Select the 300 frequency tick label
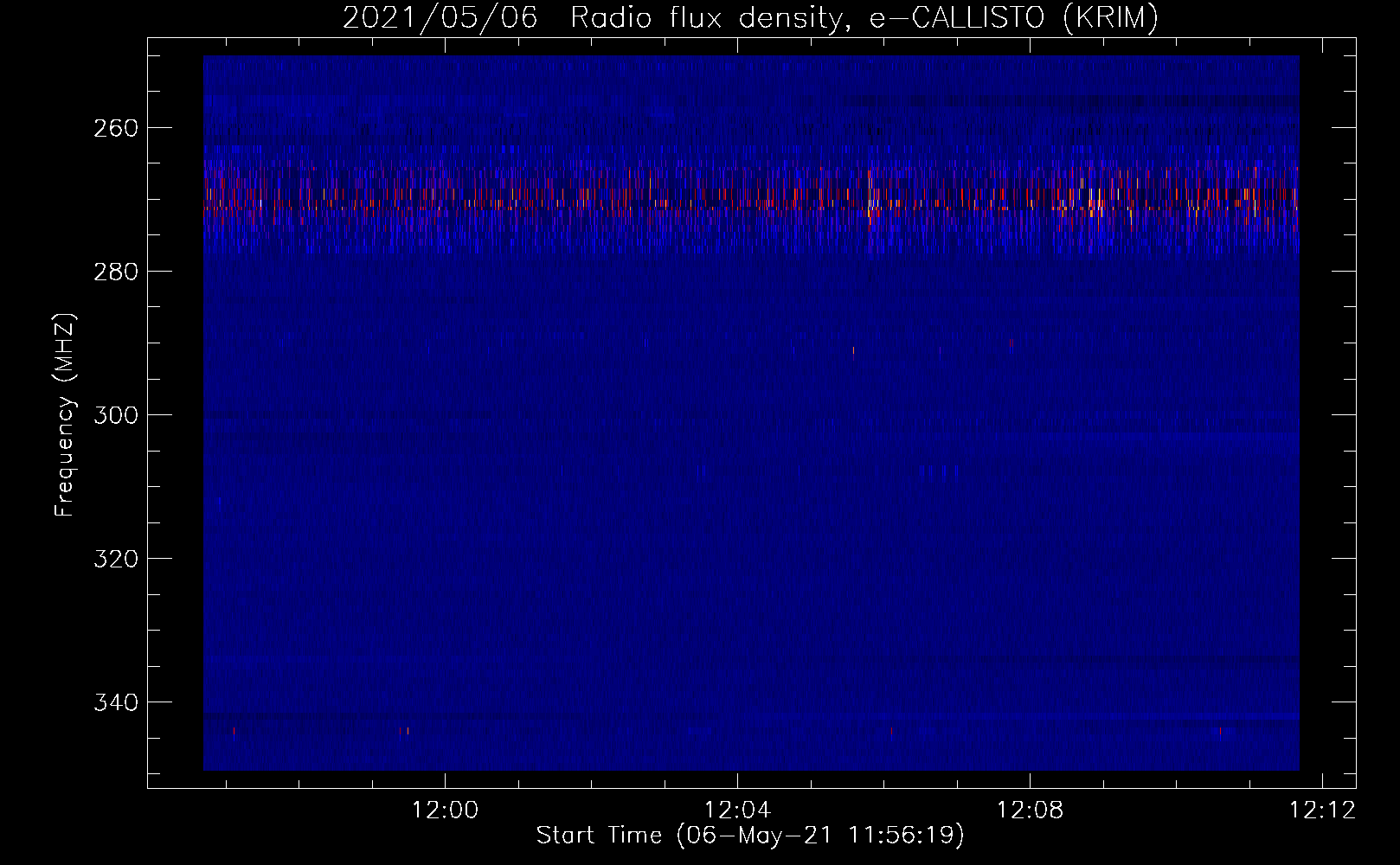 pos(116,415)
